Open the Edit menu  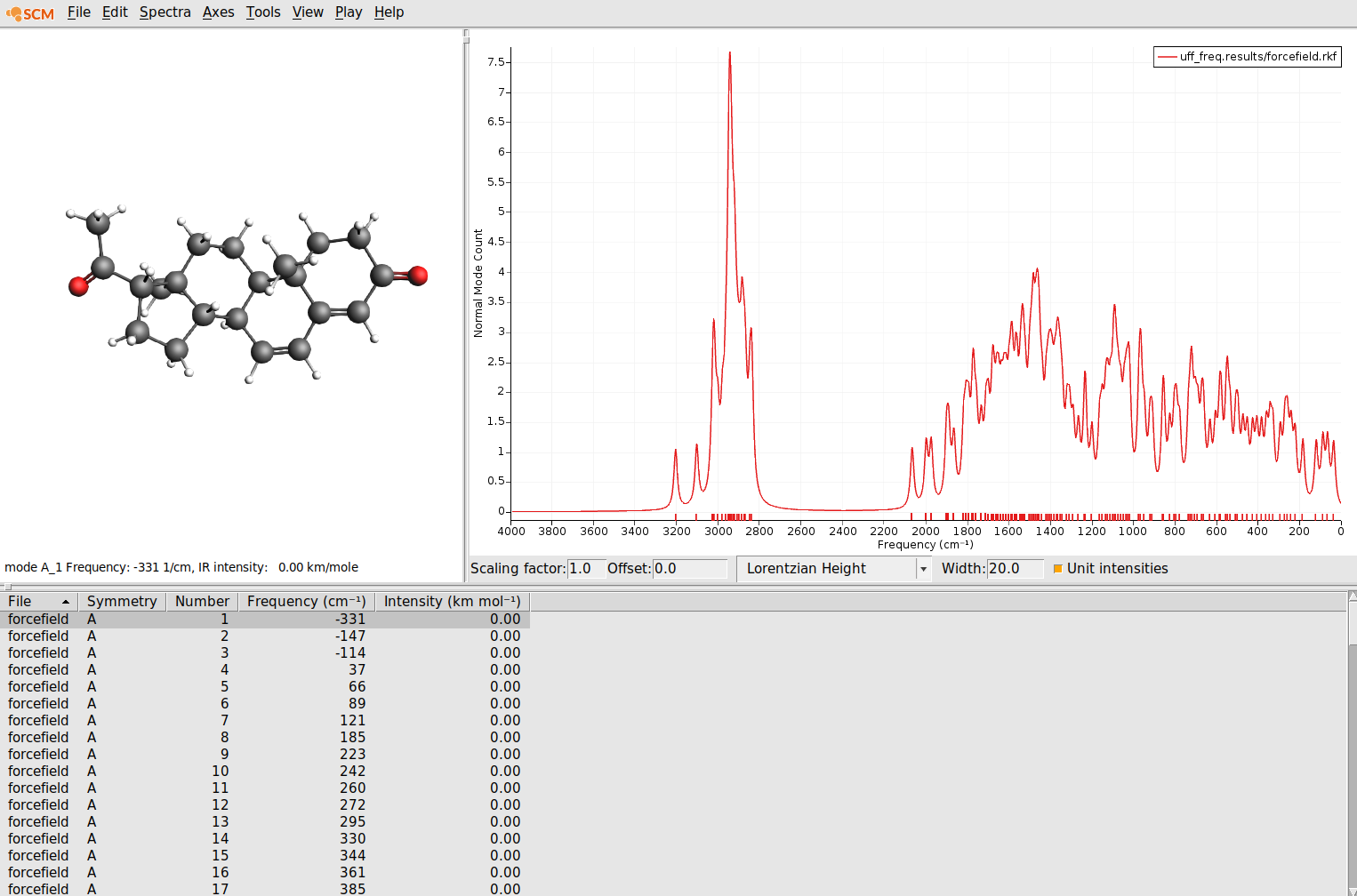(115, 12)
